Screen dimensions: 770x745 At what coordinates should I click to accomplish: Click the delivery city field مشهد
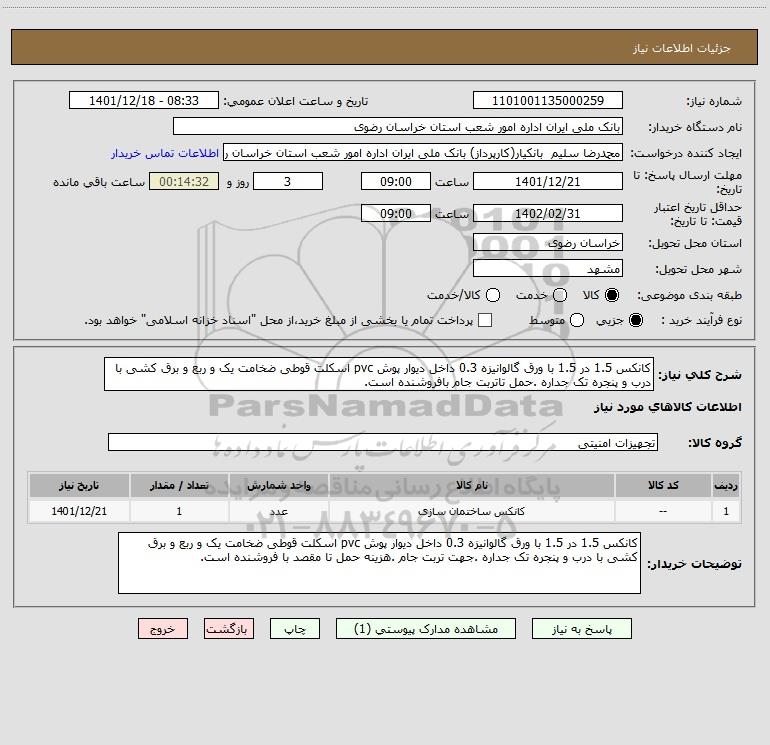pos(548,268)
